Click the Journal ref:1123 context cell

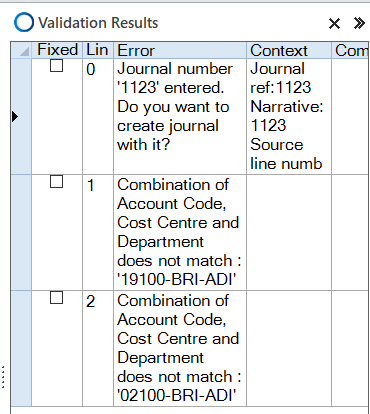(289, 116)
